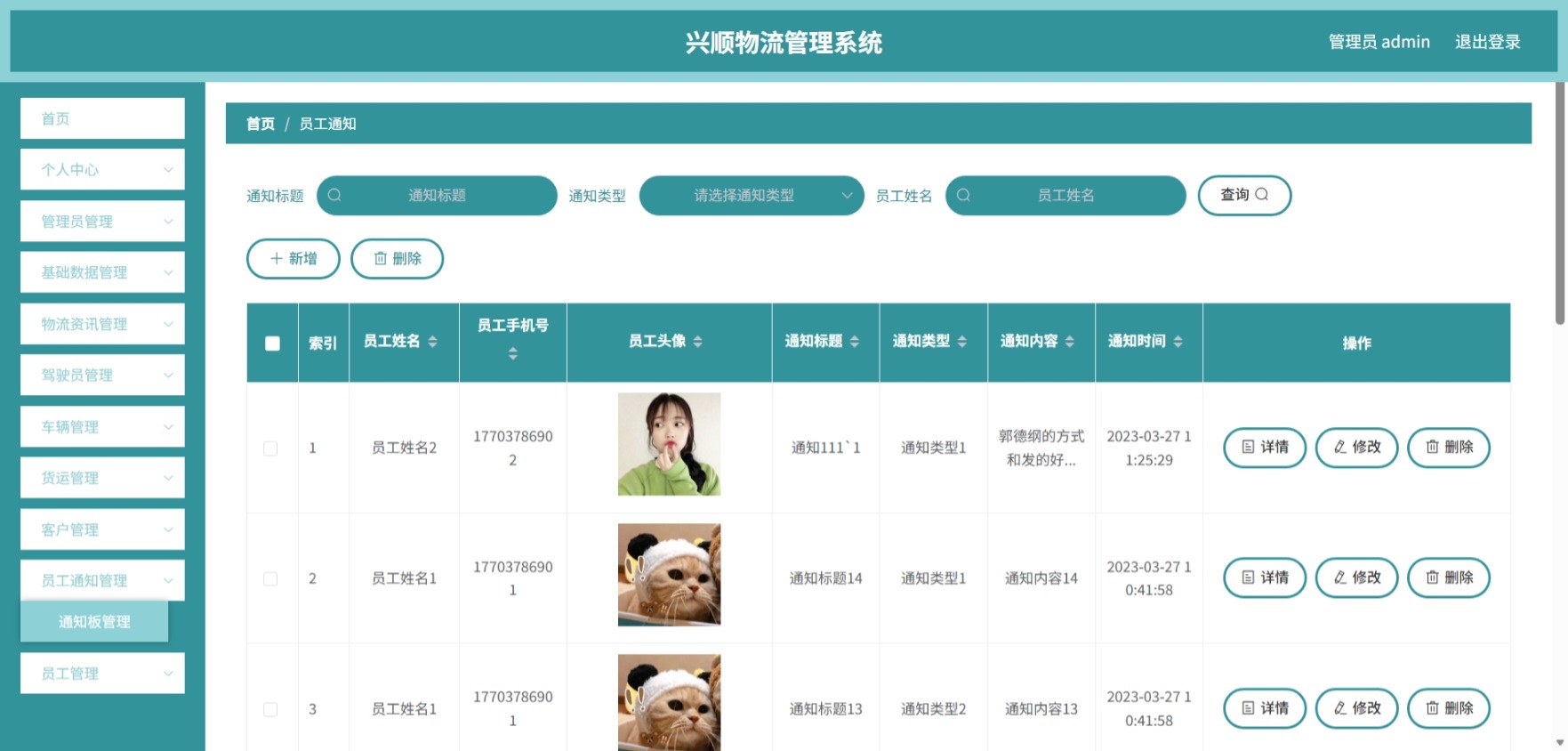The width and height of the screenshot is (1568, 751).
Task: Sort by 通知类型 column arrows
Action: (x=961, y=342)
